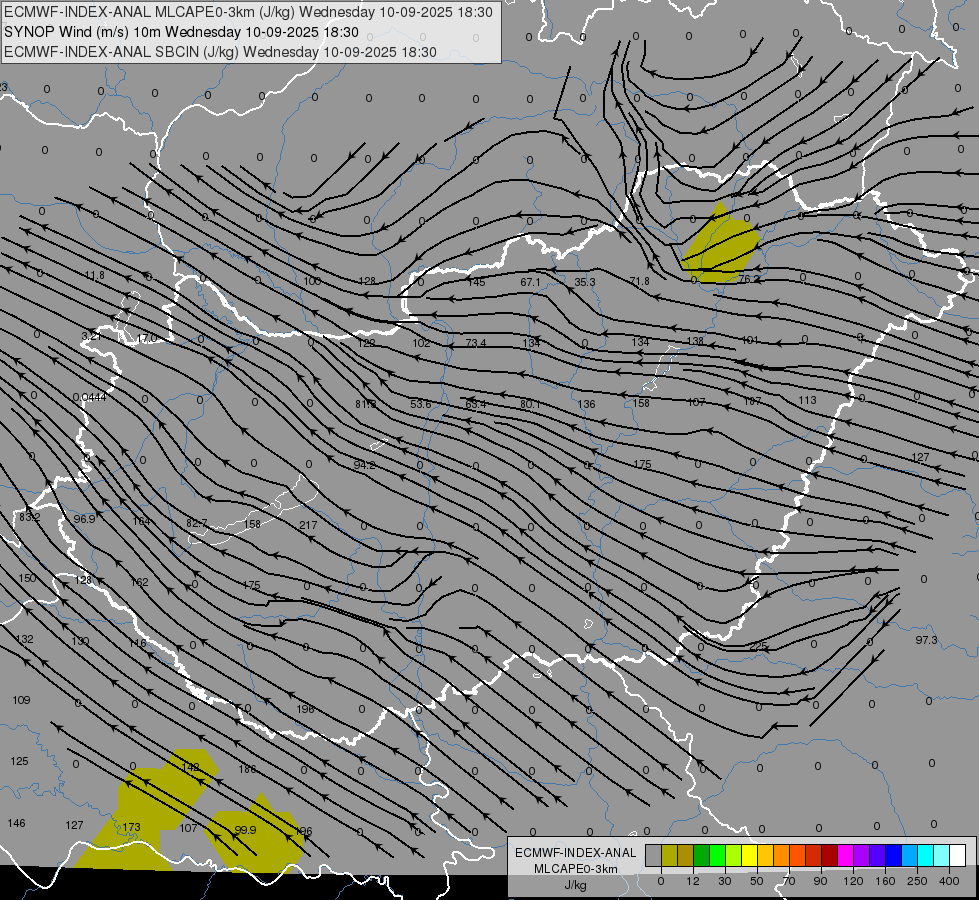Click the legend tick label '12'

[x=693, y=881]
